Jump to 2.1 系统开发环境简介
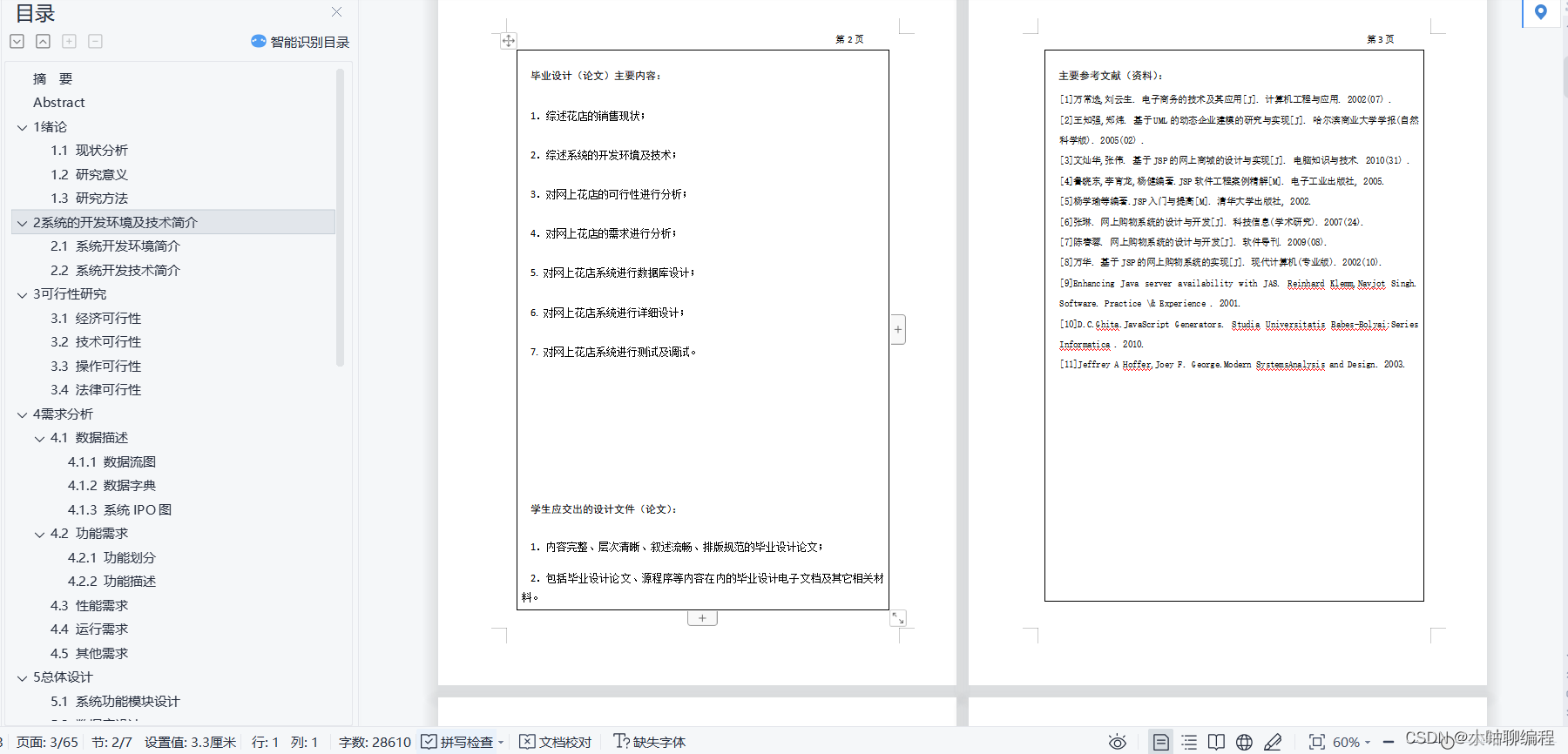Viewport: 1568px width, 754px height. (x=115, y=246)
